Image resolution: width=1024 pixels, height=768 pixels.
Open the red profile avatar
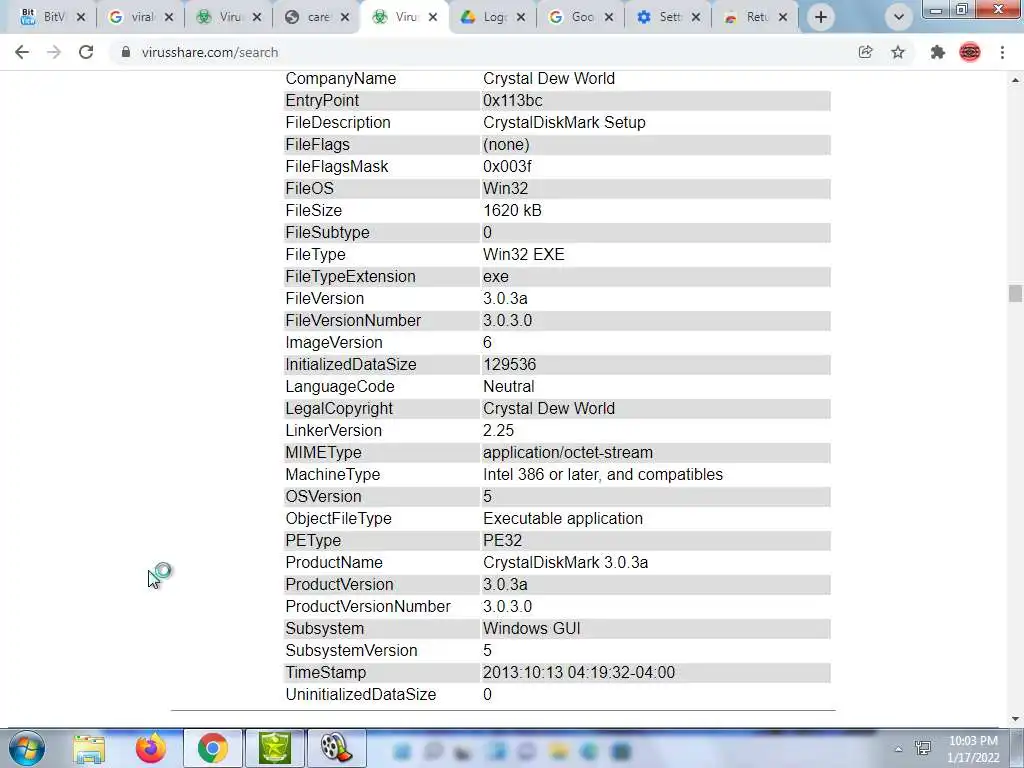(970, 52)
